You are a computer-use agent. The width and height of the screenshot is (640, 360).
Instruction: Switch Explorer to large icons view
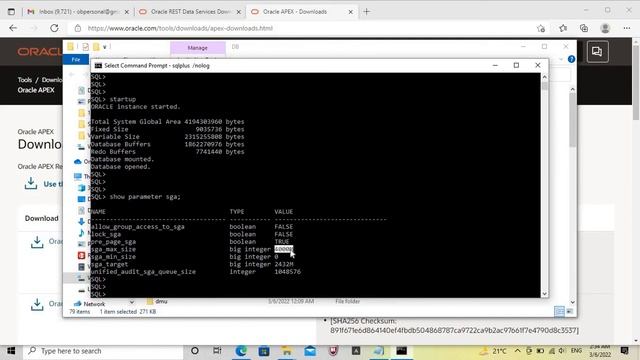570,311
